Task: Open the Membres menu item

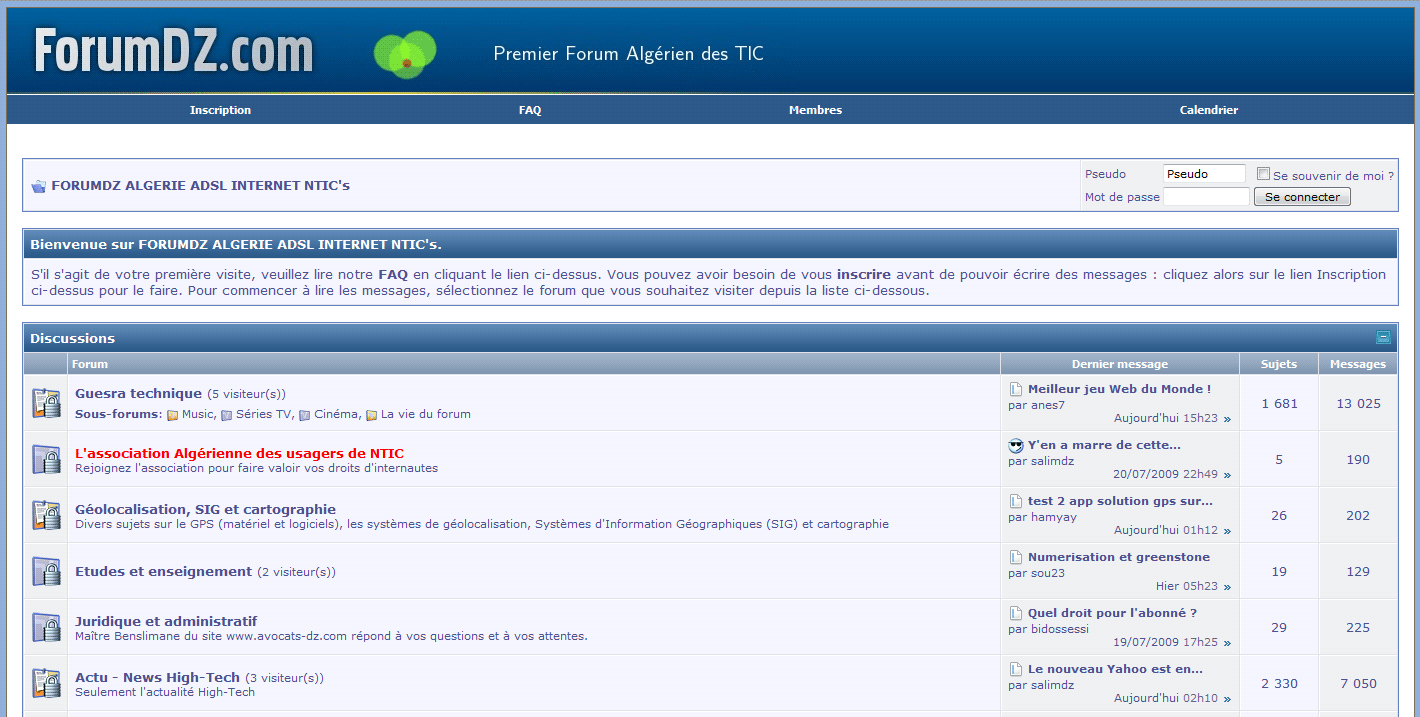Action: [815, 110]
